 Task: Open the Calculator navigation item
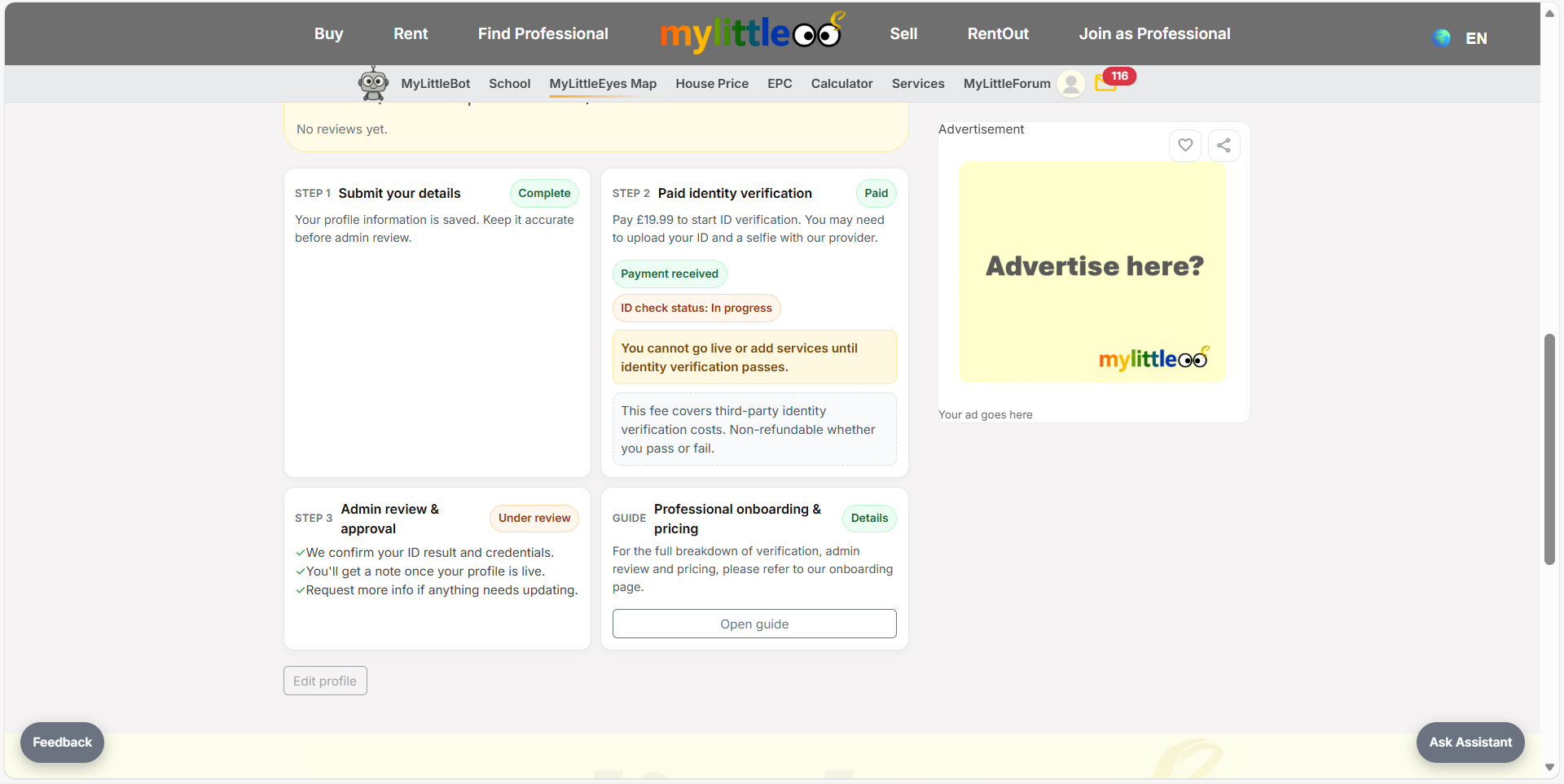click(x=841, y=83)
